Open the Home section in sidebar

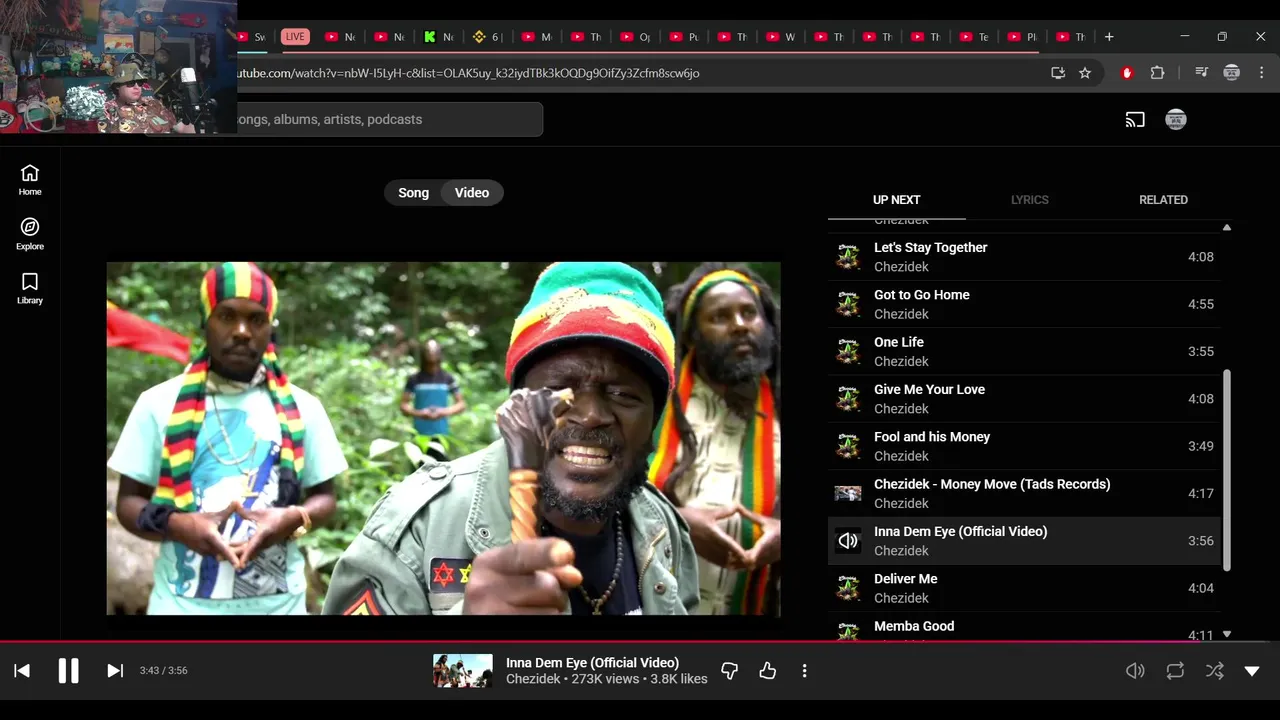click(x=30, y=180)
